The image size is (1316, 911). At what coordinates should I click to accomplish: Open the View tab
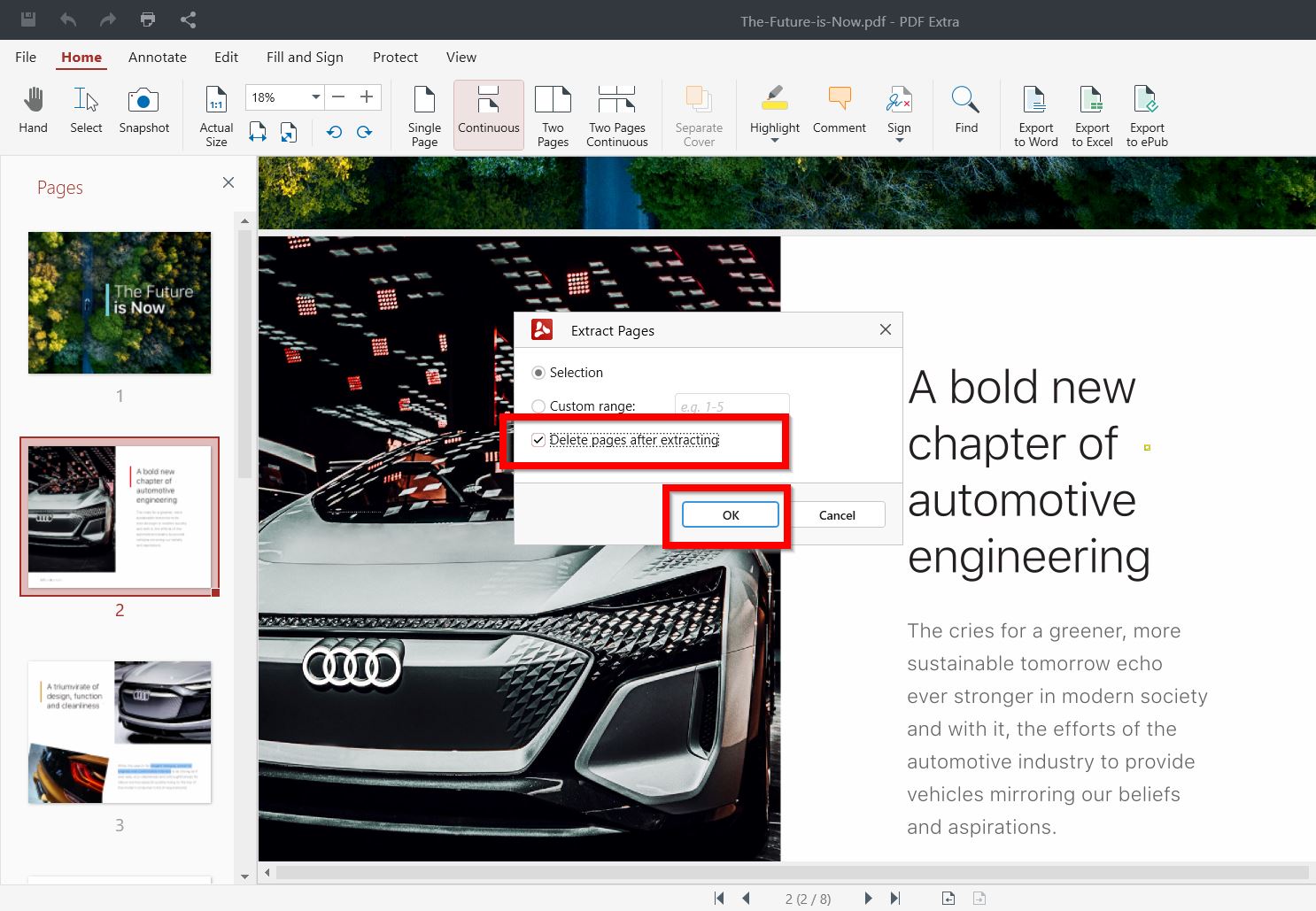click(x=461, y=57)
